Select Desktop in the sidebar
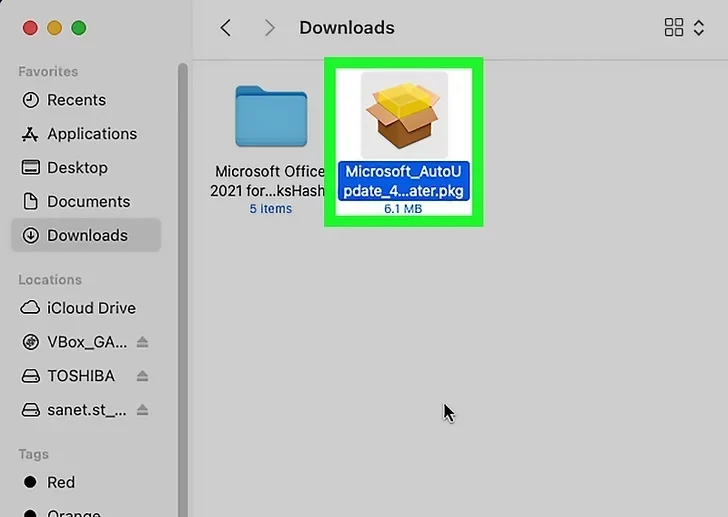This screenshot has height=517, width=728. [86, 168]
